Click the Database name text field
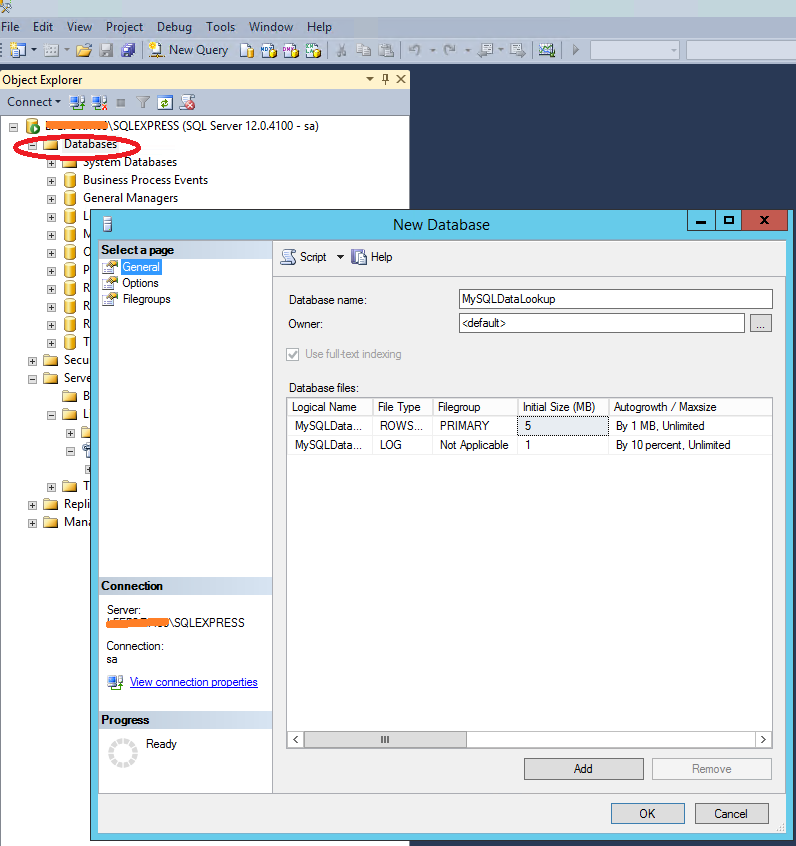 pos(615,299)
